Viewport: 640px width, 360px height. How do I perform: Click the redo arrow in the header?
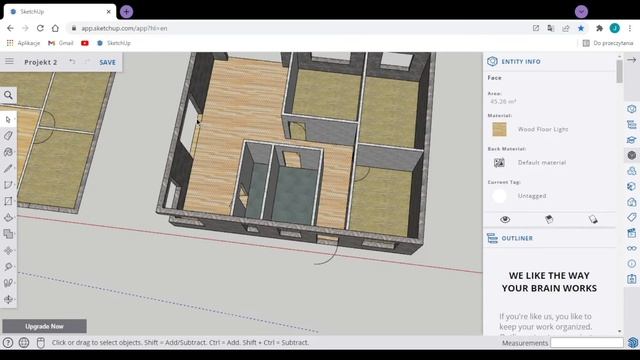pyautogui.click(x=87, y=62)
